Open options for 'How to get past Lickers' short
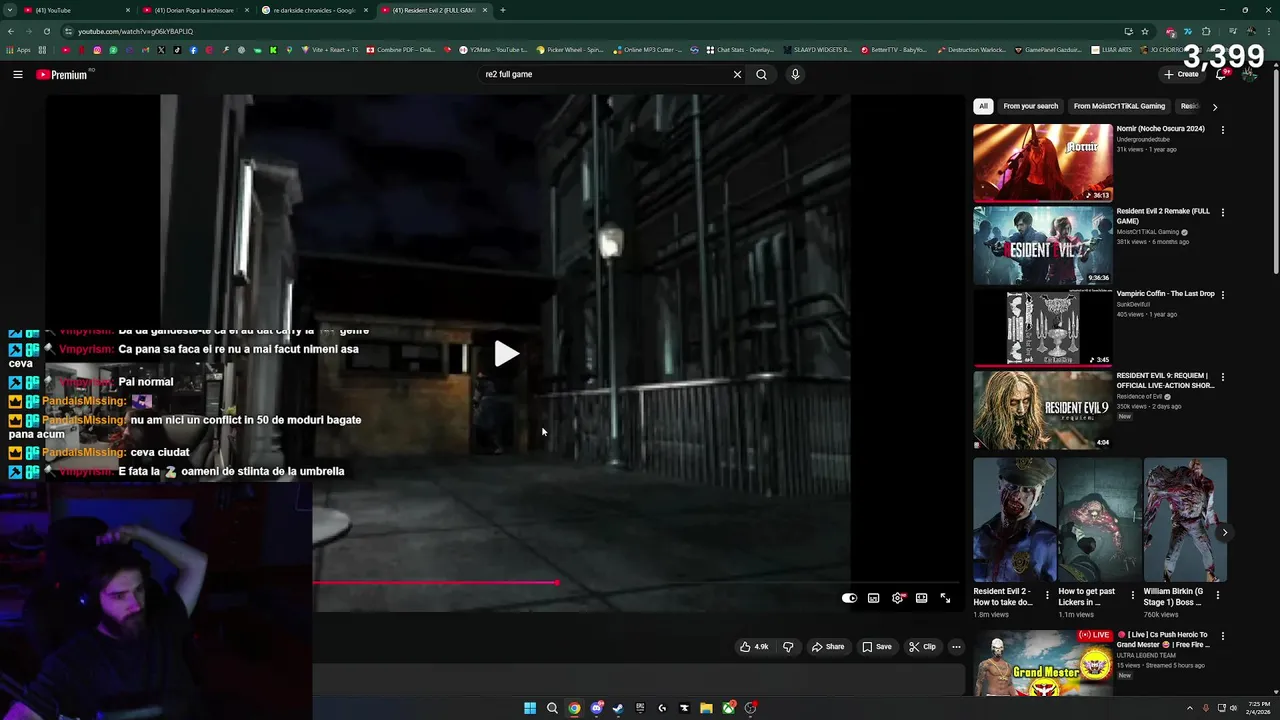The height and width of the screenshot is (720, 1280). click(1132, 595)
